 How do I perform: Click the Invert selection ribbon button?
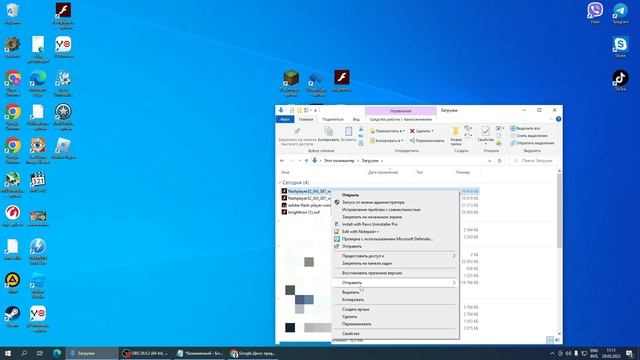532,143
